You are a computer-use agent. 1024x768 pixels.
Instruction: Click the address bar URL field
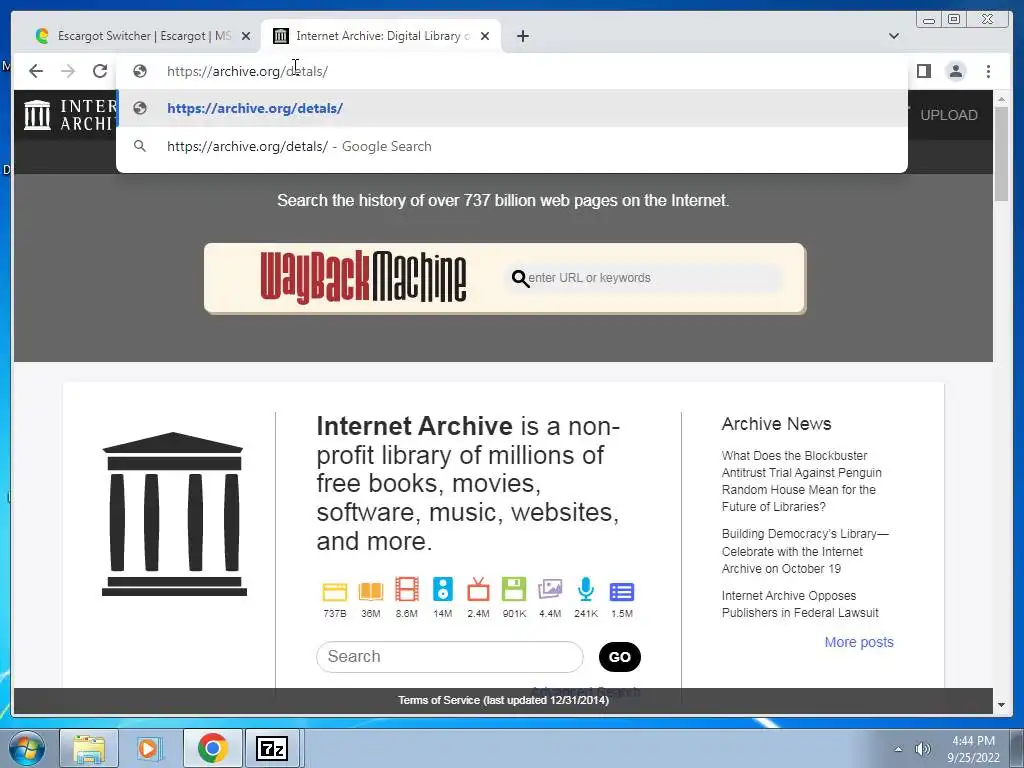coord(512,71)
